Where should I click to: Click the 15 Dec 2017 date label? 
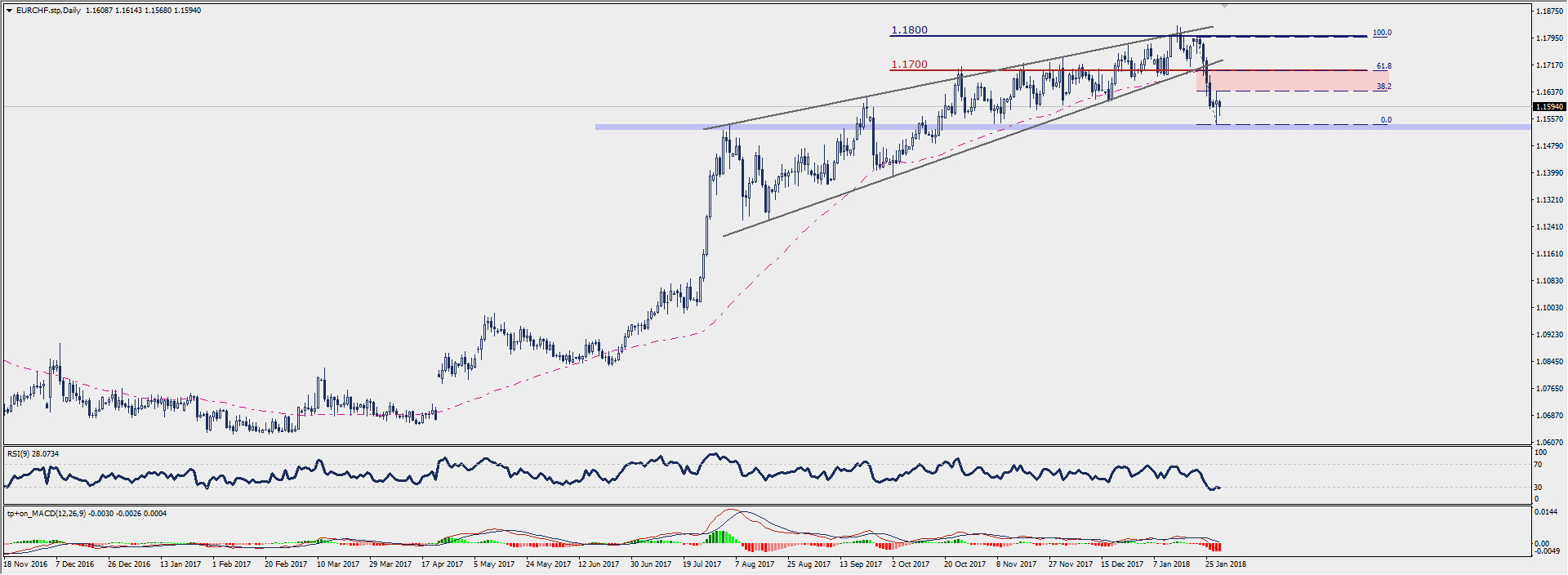pyautogui.click(x=1122, y=564)
